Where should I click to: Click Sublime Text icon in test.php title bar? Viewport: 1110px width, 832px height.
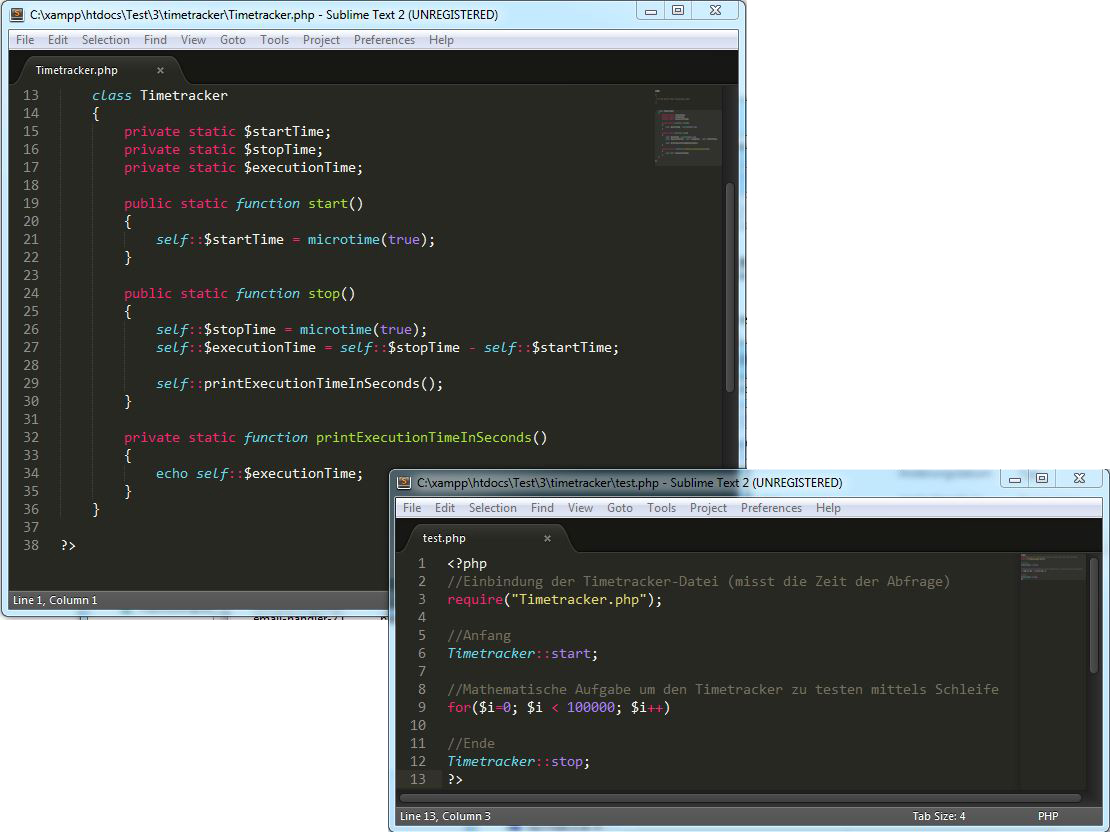point(404,482)
